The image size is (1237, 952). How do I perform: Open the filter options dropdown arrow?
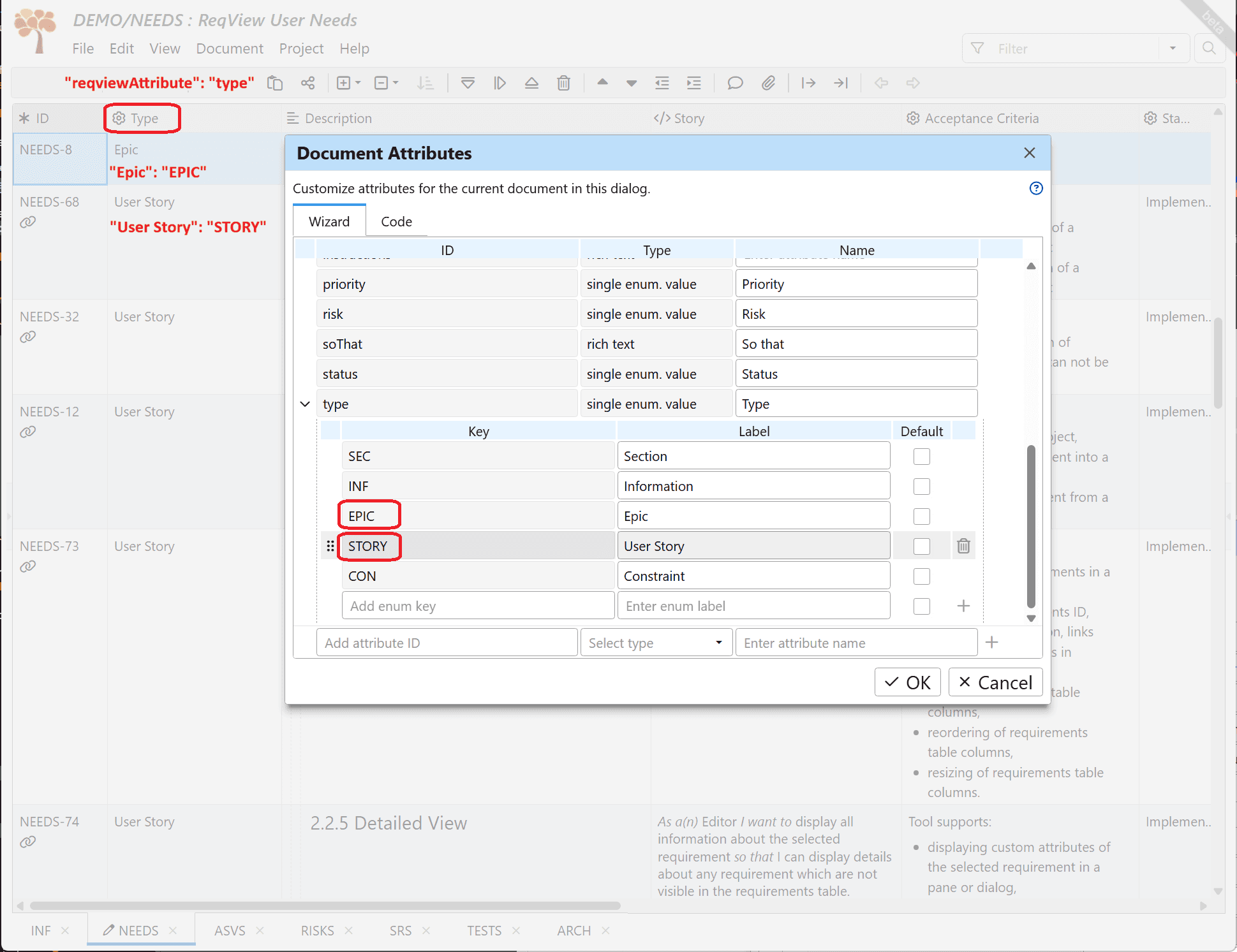coord(1173,48)
